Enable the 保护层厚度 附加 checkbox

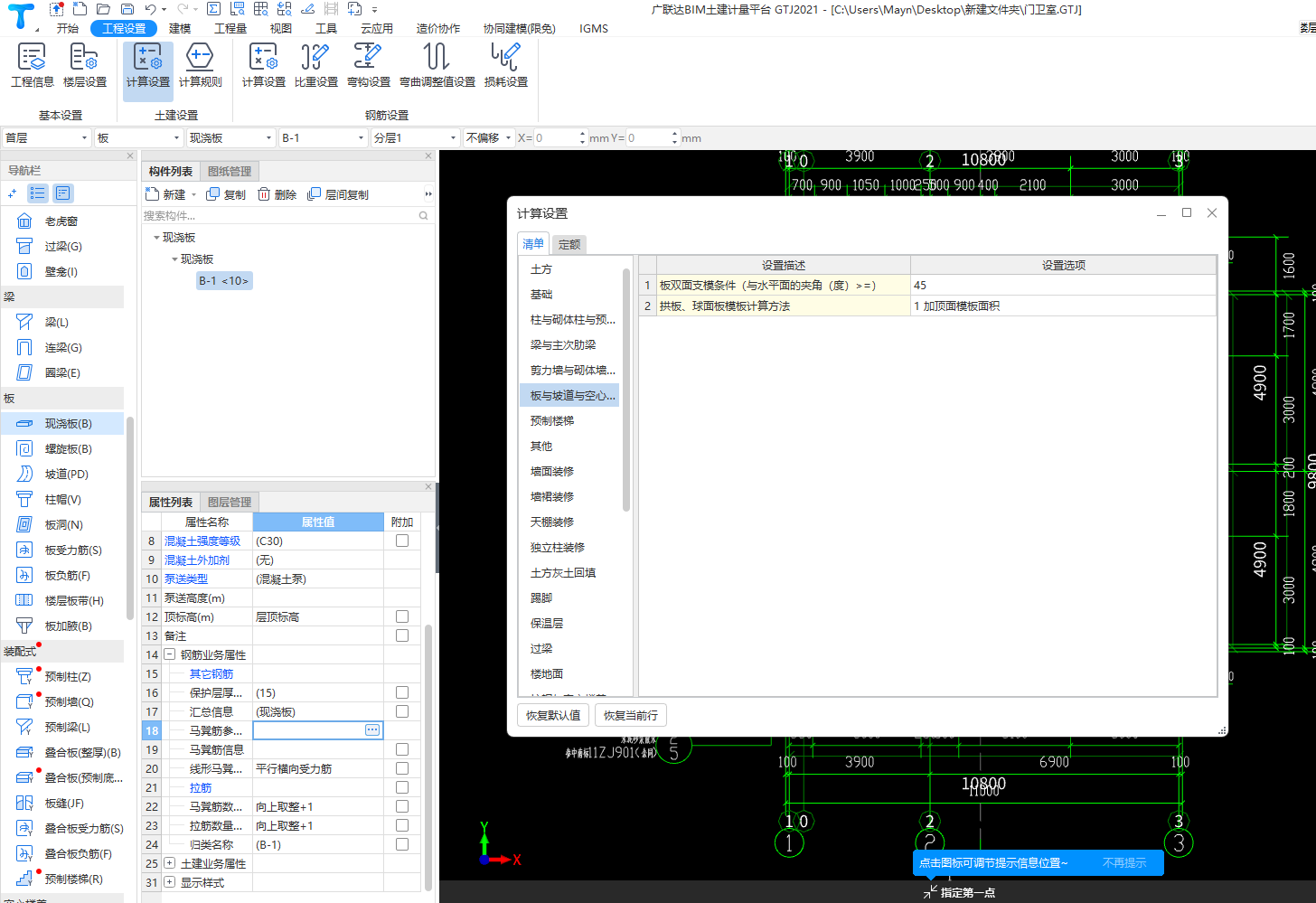coord(402,692)
